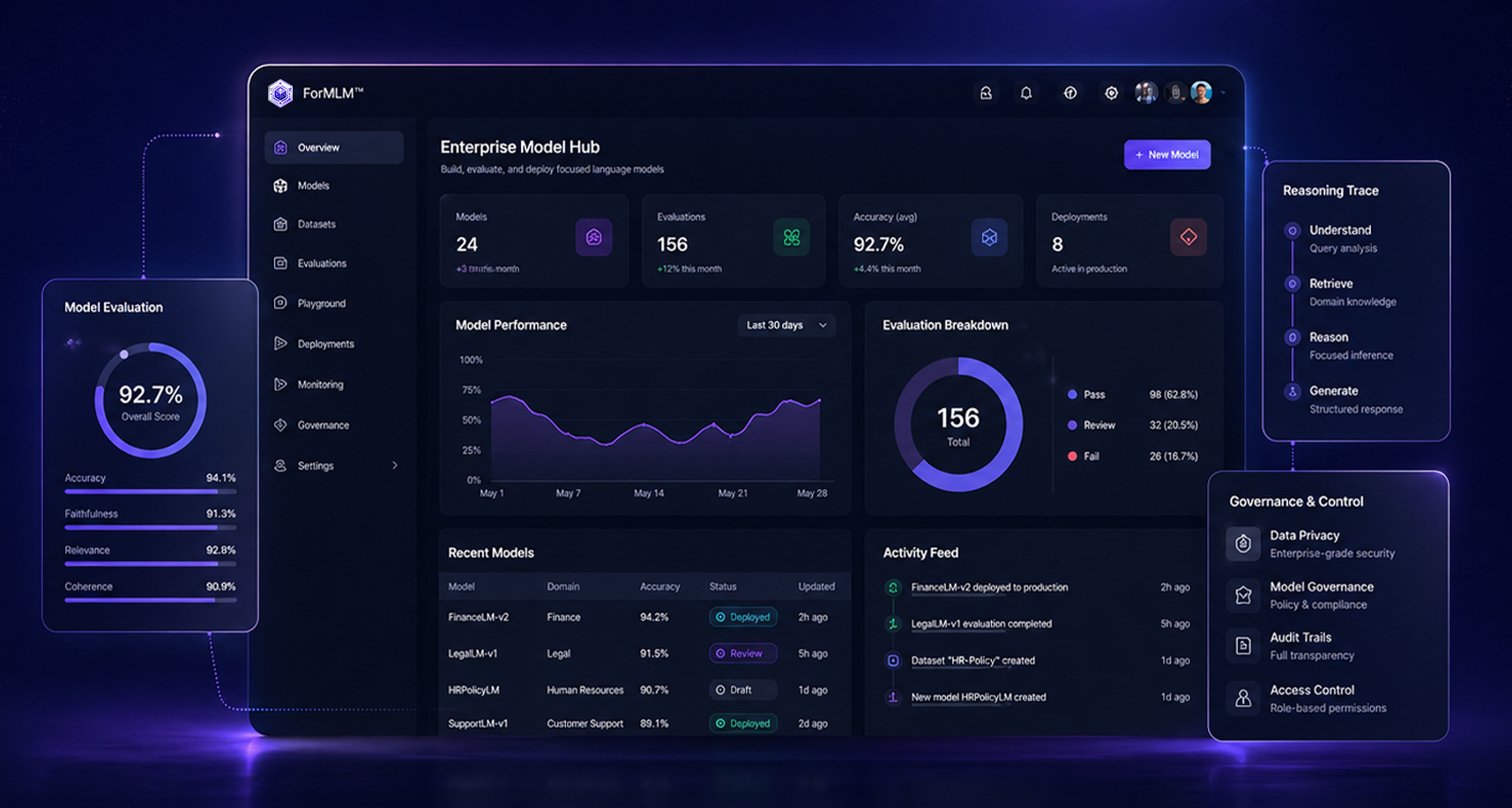Open the settings gear icon in header
The width and height of the screenshot is (1512, 808).
(x=1111, y=93)
